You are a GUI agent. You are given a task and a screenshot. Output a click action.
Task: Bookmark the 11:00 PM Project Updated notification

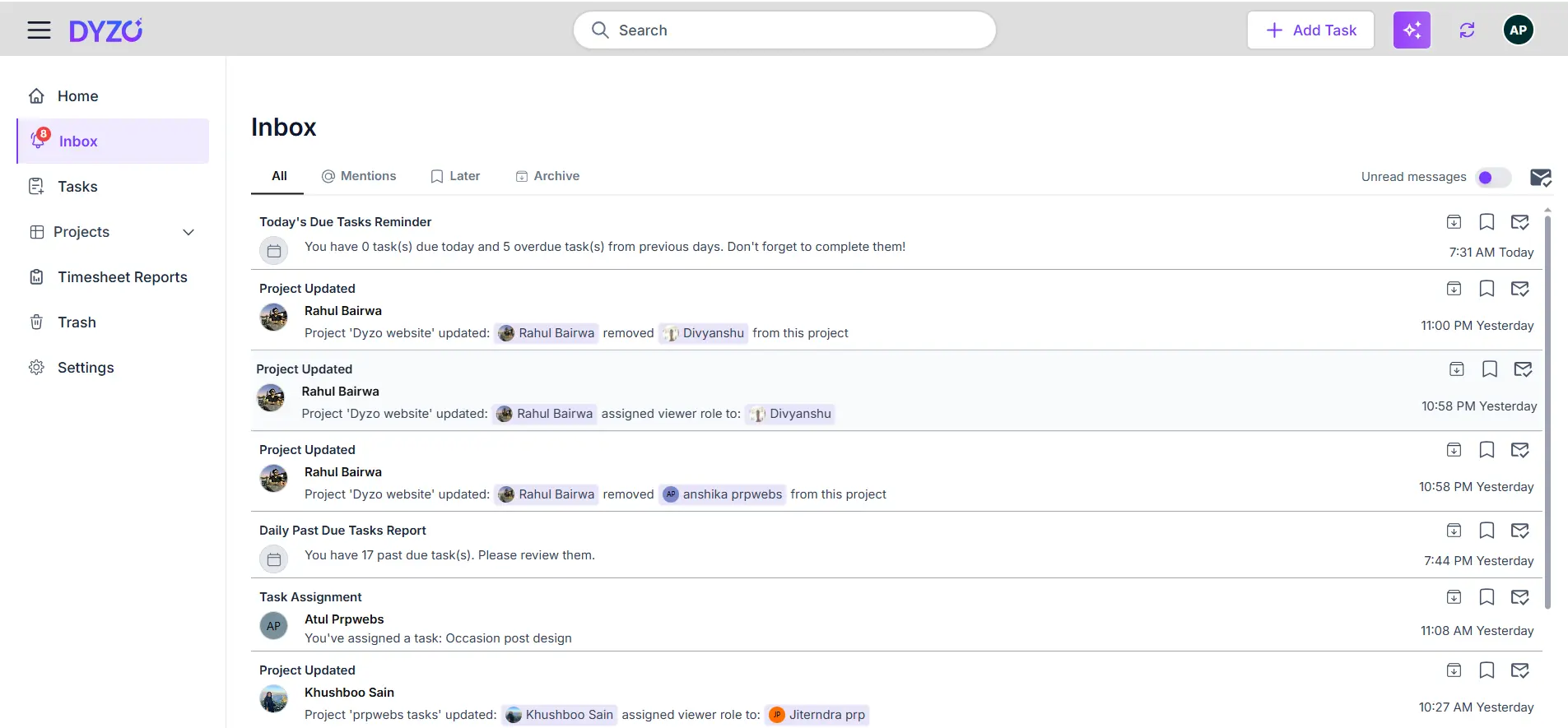[x=1487, y=289]
